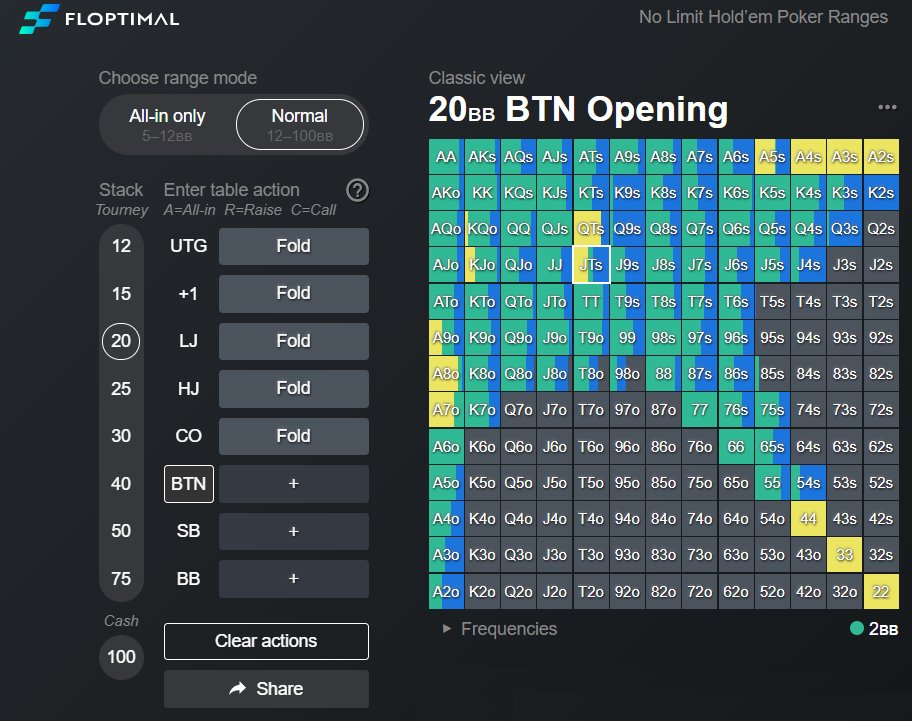This screenshot has height=721, width=912.
Task: Click the AA hand cell
Action: pyautogui.click(x=446, y=157)
